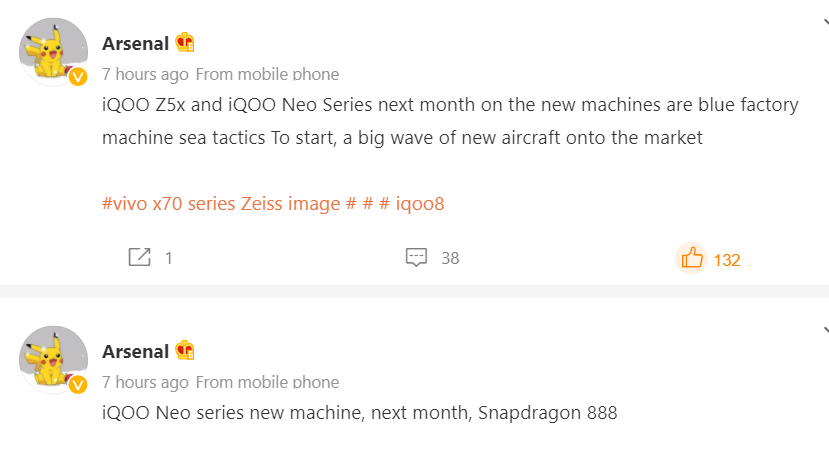
Task: Open the second post's Pikachu avatar
Action: pyautogui.click(x=53, y=359)
